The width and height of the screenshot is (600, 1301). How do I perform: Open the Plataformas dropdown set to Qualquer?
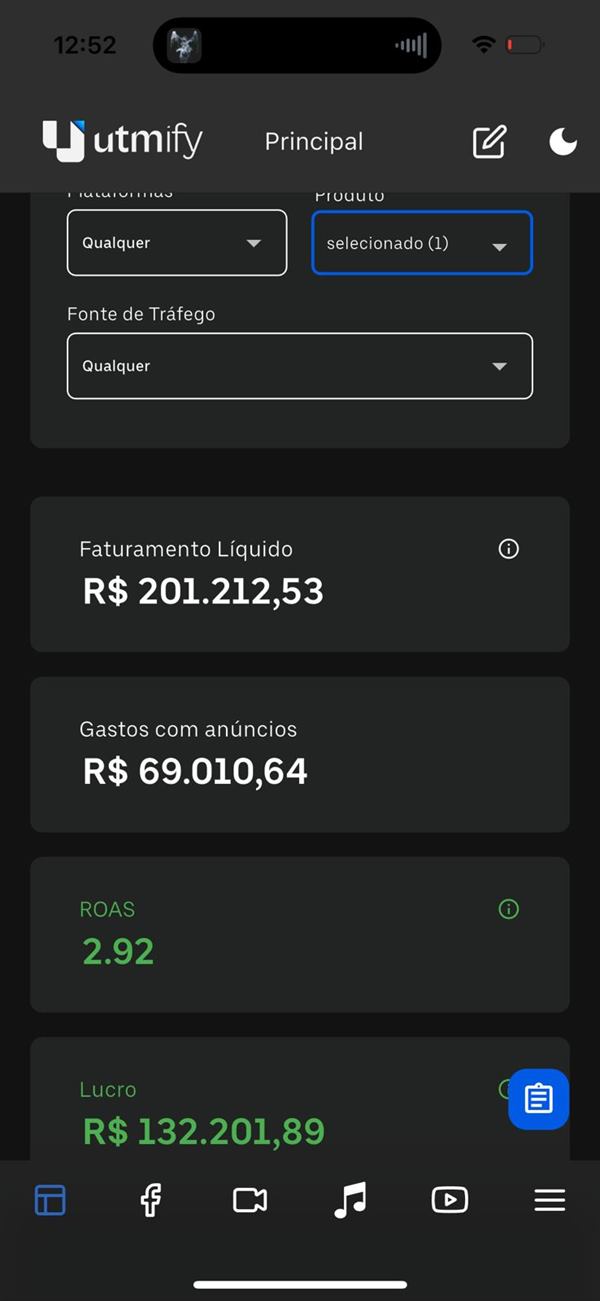176,242
